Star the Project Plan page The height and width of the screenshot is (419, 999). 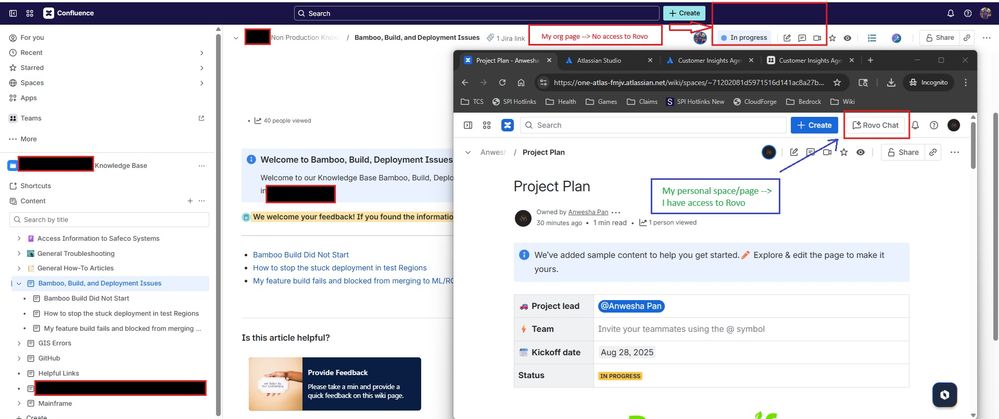[844, 152]
